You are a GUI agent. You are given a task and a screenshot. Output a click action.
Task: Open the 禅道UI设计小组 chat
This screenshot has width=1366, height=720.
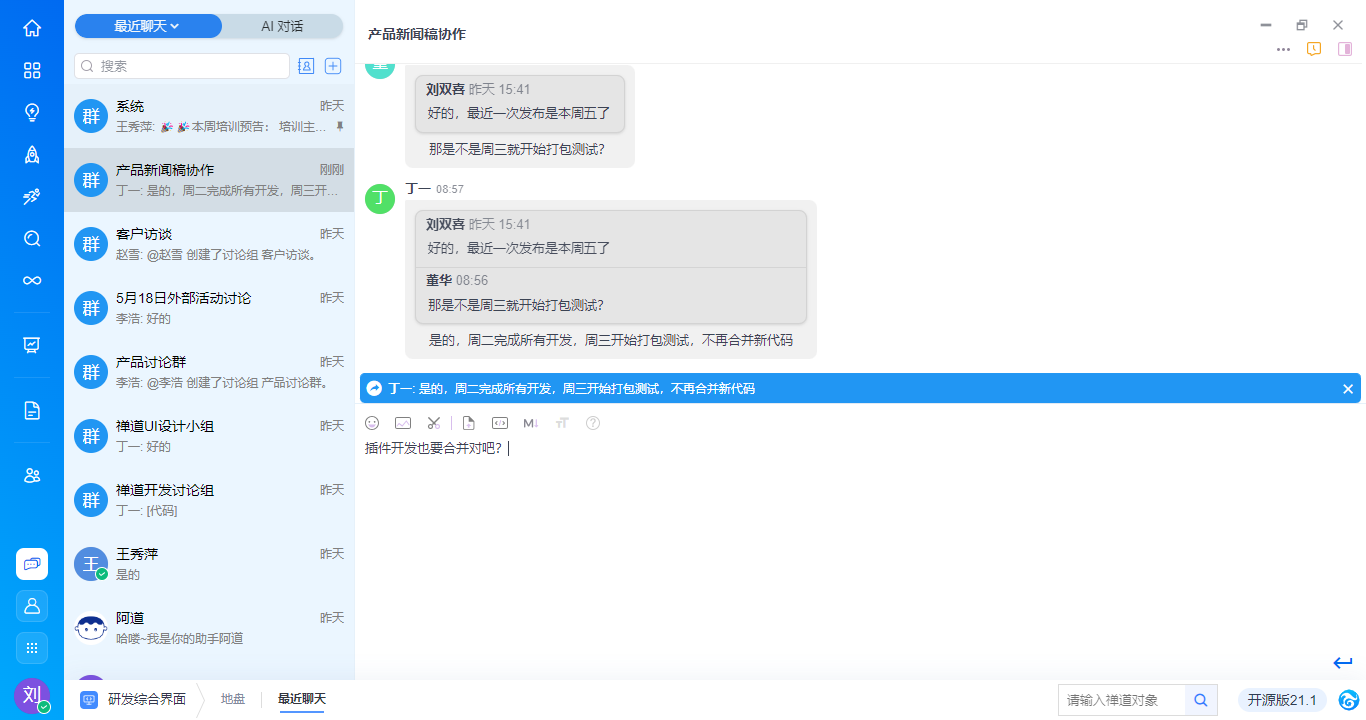209,436
